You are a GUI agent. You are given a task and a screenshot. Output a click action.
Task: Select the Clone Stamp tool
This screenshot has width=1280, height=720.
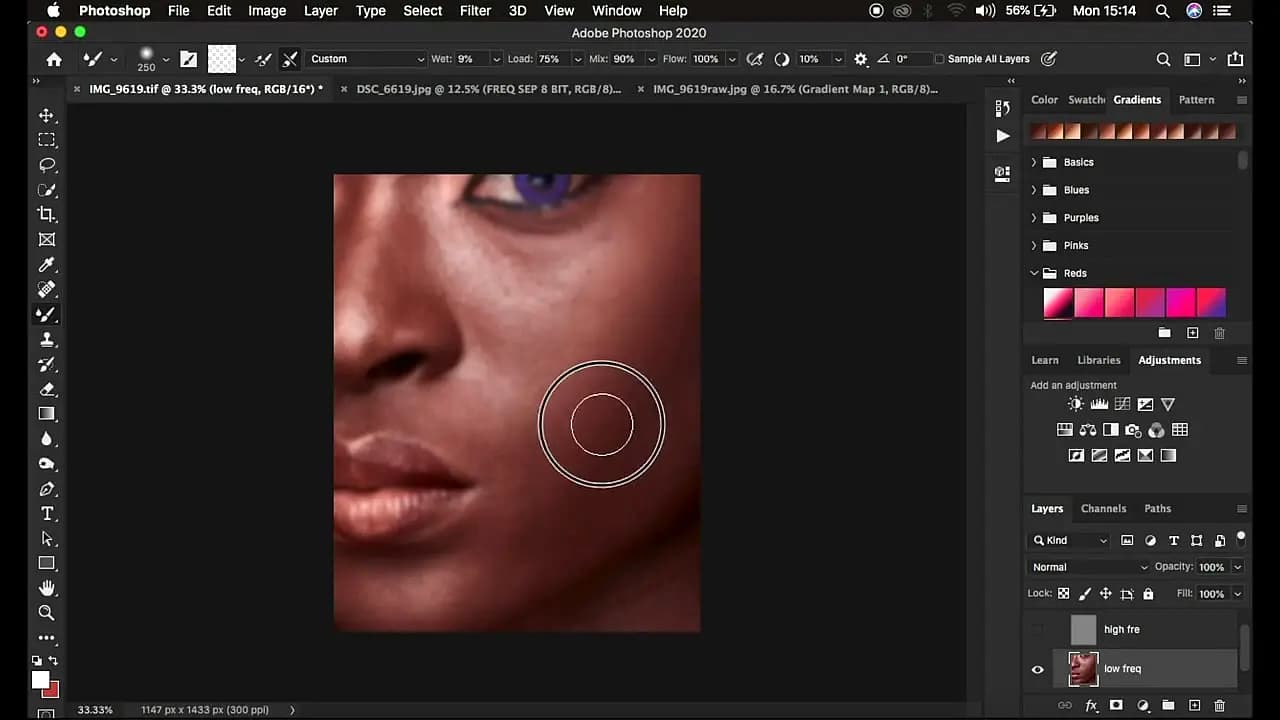click(47, 340)
